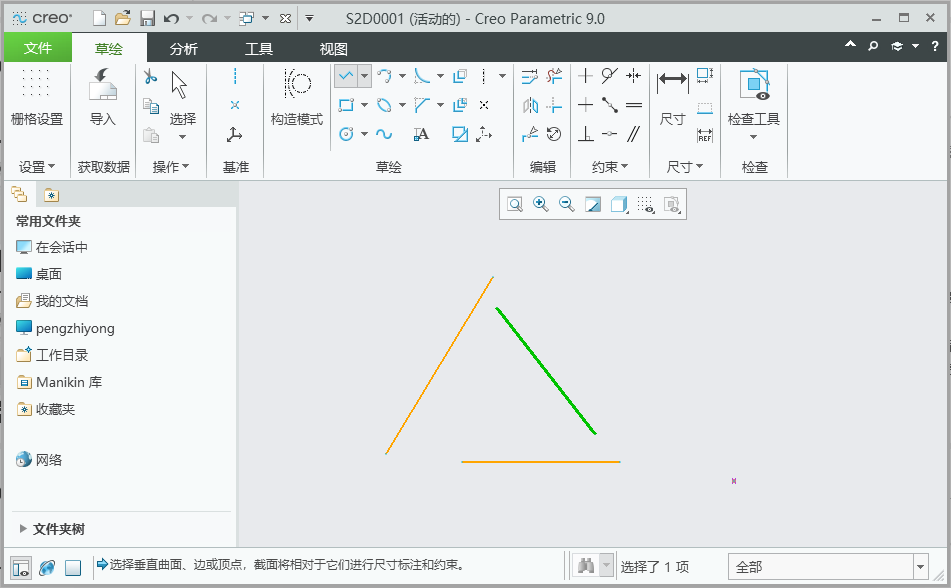Zoom in using the graphics toolbar magnifier

click(541, 203)
